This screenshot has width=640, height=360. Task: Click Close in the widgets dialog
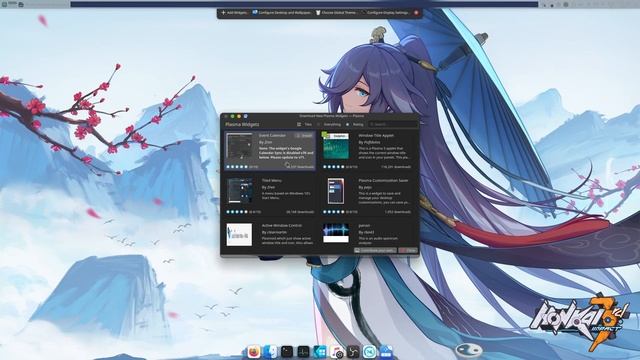[408, 250]
